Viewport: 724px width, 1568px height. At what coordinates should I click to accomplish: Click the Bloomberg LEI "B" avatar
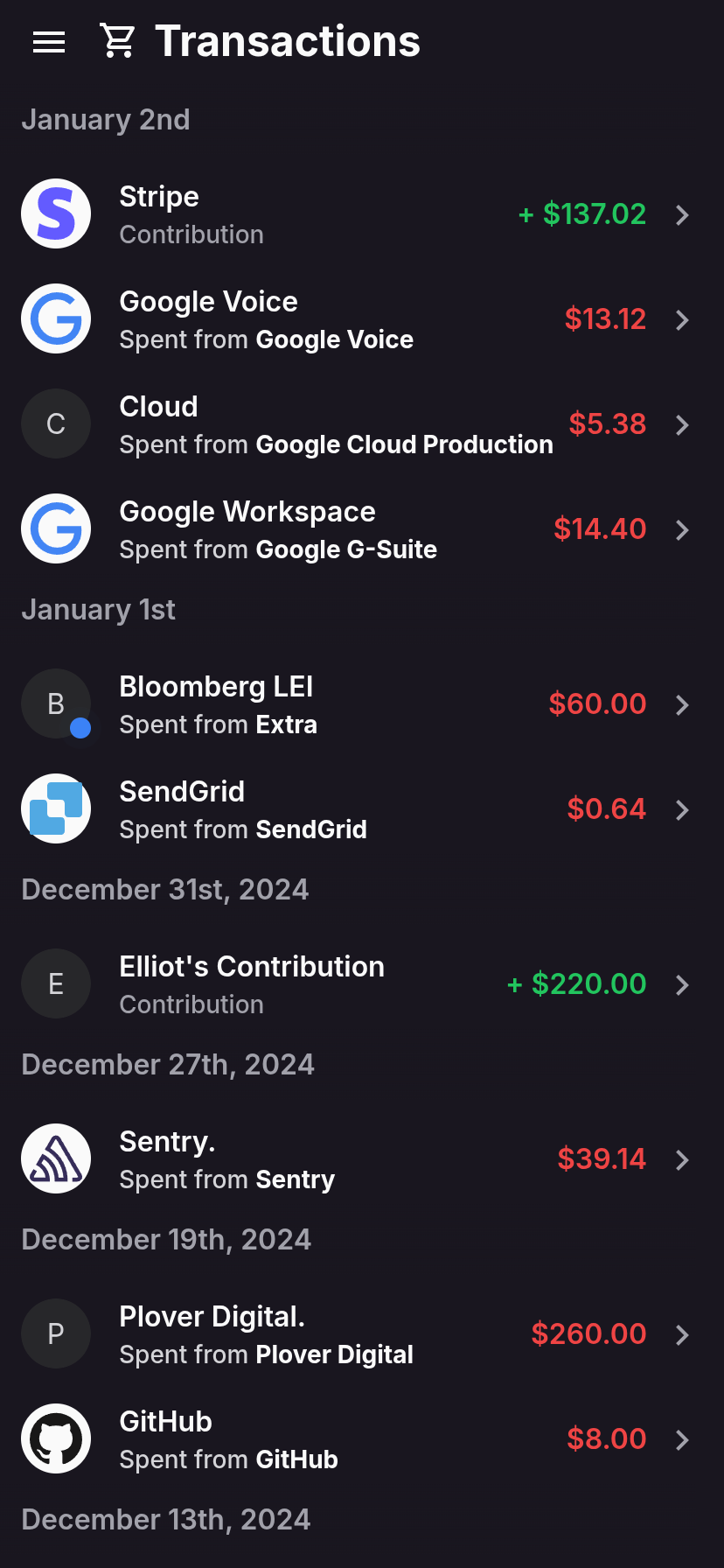[56, 703]
